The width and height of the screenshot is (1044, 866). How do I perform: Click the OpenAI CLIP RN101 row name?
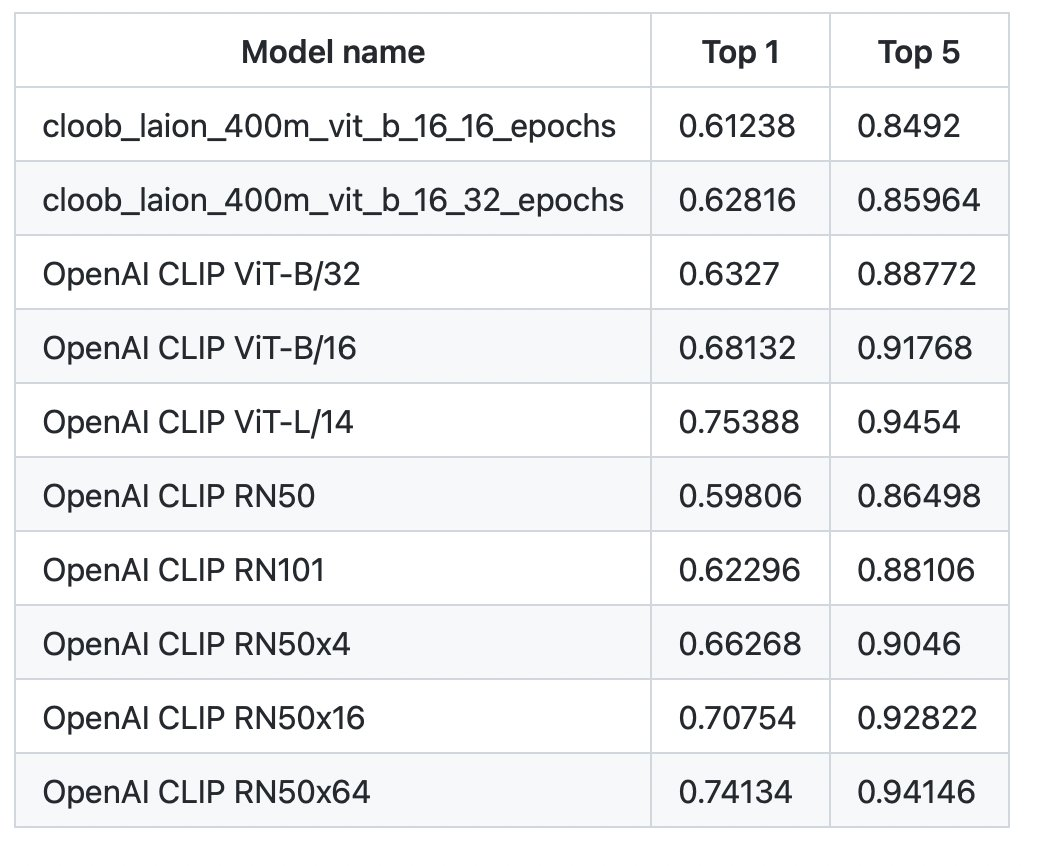tap(183, 570)
